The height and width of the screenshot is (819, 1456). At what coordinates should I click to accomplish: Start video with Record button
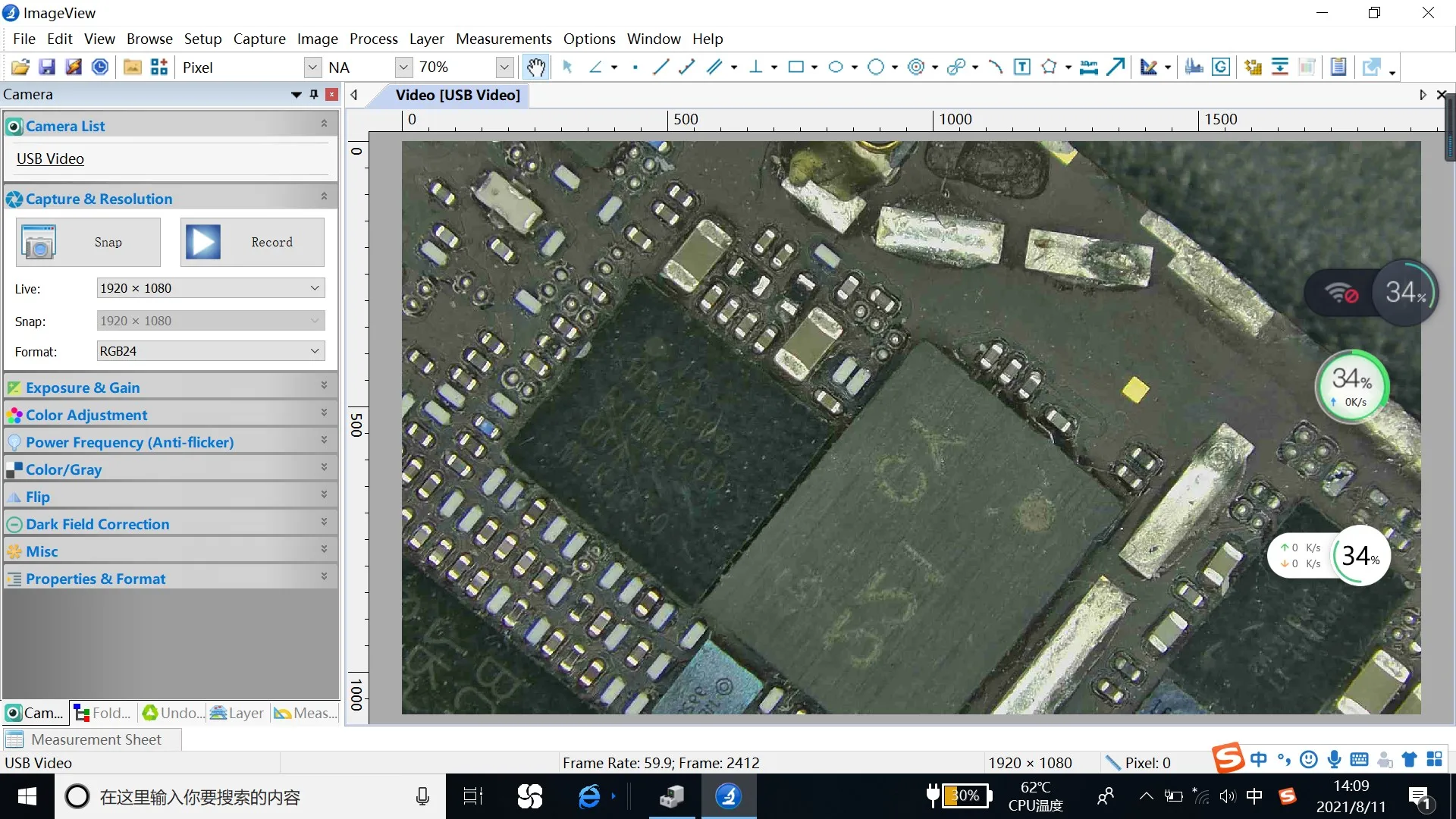click(253, 243)
